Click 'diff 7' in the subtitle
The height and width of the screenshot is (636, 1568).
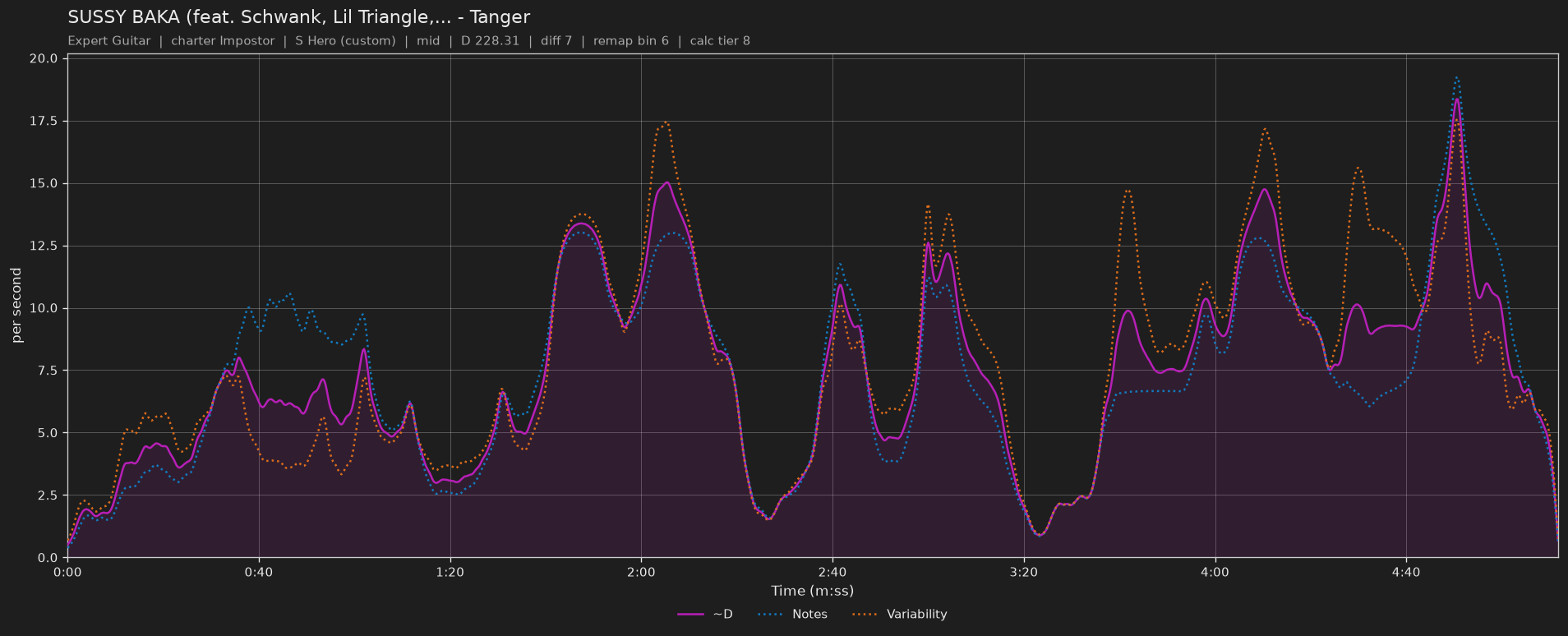pos(556,41)
